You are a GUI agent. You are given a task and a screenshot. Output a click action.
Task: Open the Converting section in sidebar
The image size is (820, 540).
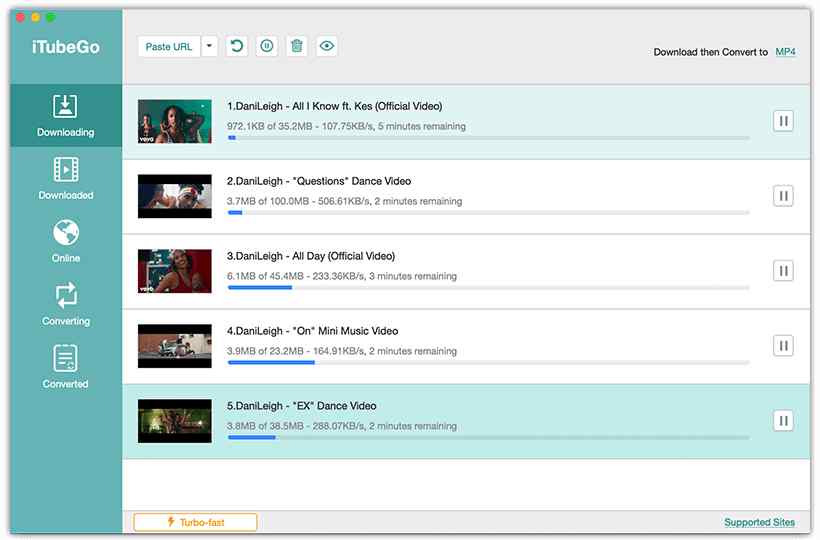(66, 304)
